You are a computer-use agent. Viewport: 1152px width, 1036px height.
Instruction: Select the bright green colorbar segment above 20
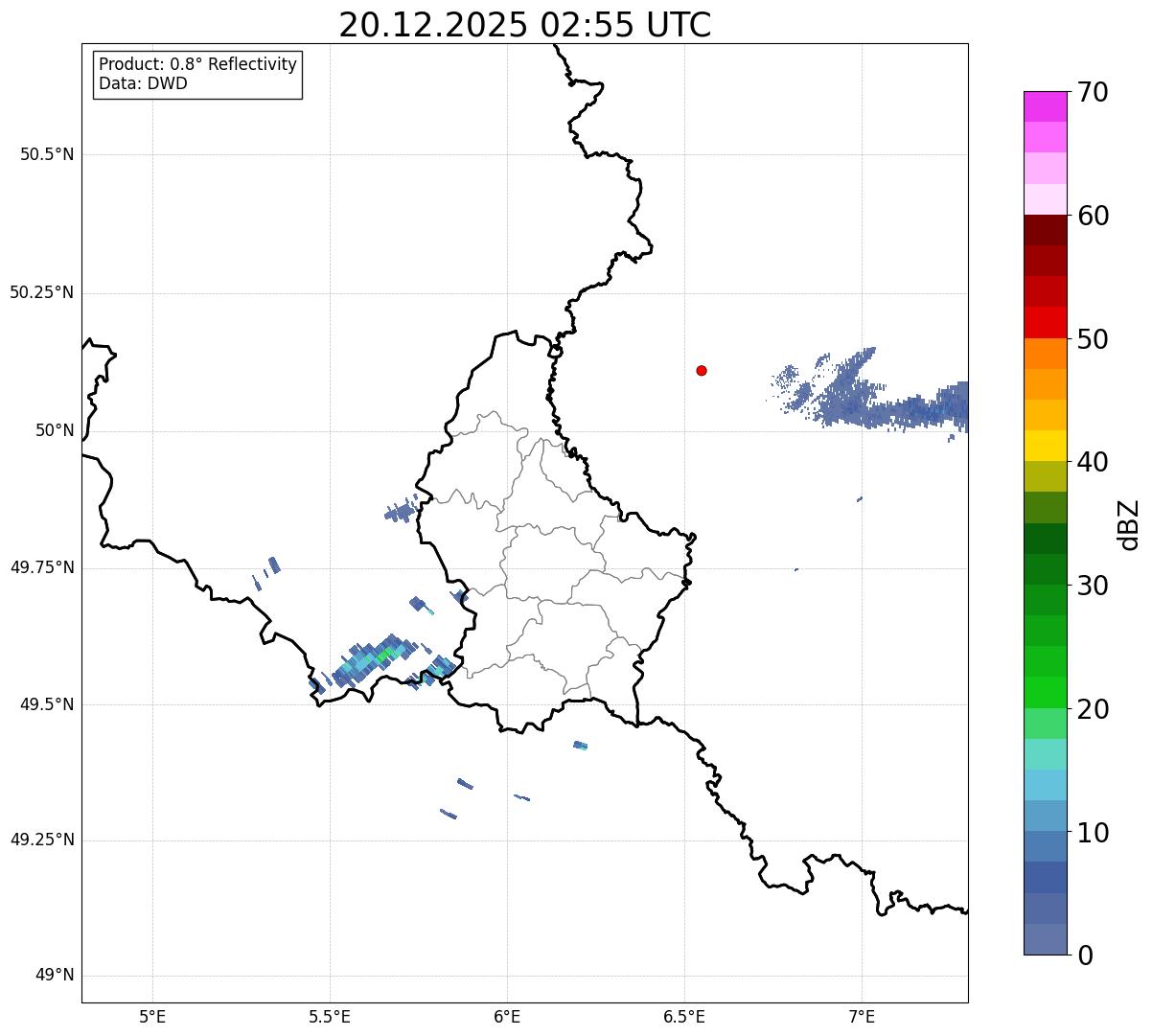click(1045, 692)
